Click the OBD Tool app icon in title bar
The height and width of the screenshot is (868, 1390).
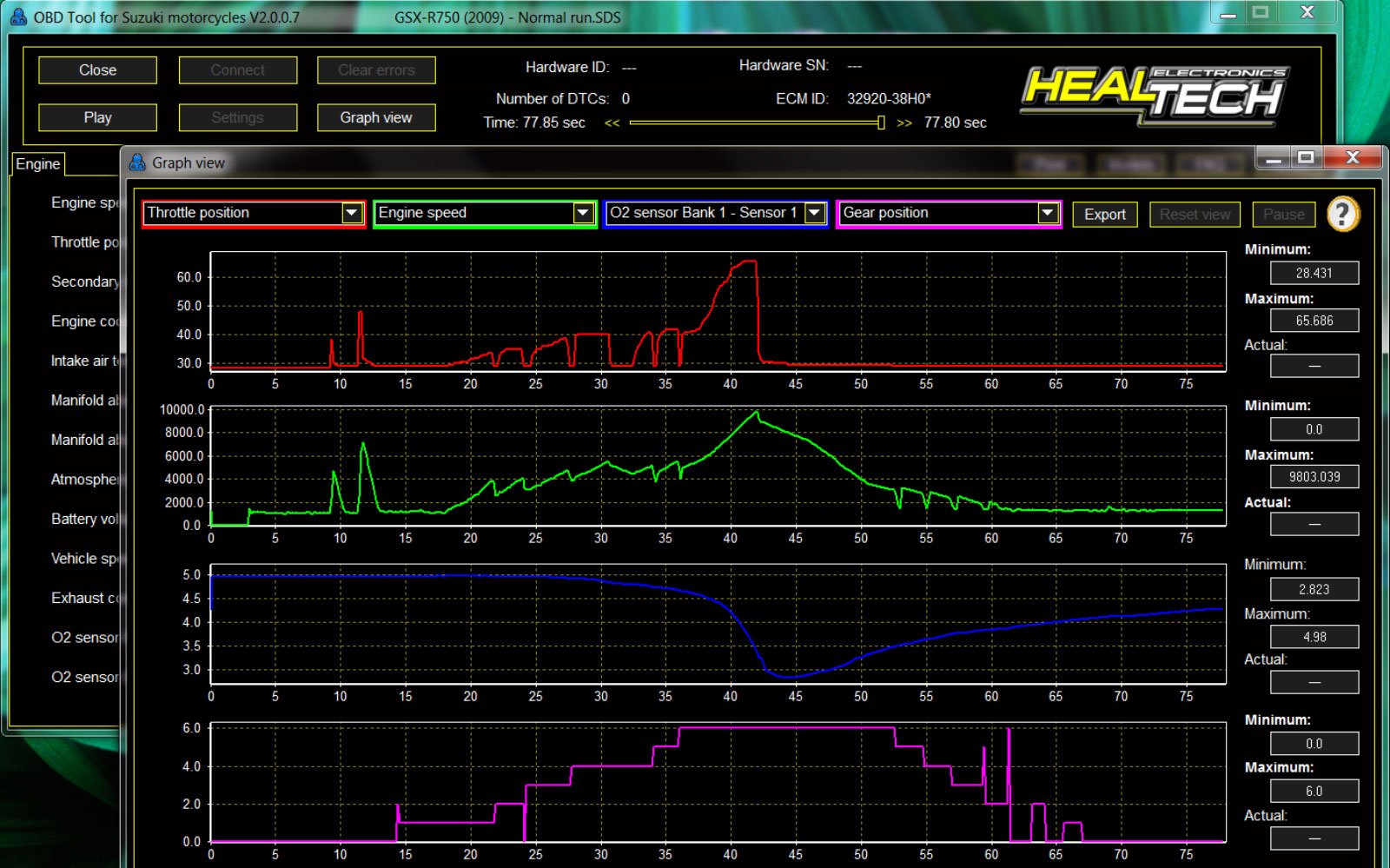point(18,17)
